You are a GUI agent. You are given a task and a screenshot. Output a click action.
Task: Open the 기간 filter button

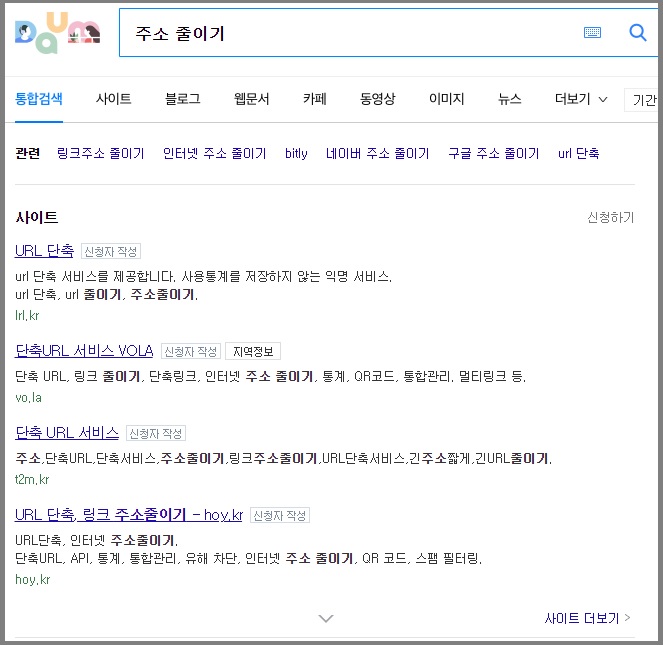(x=643, y=100)
